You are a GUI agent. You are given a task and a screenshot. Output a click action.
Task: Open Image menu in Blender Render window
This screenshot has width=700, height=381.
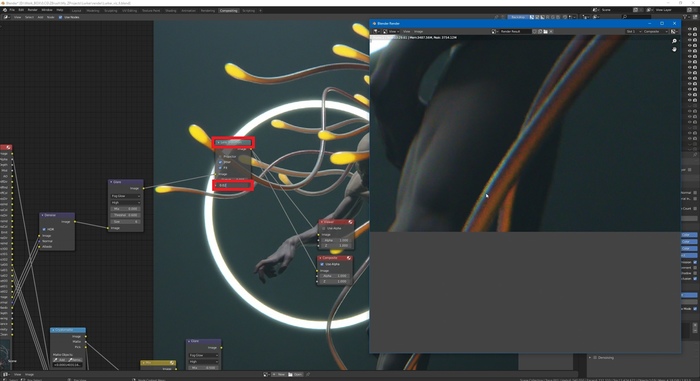(418, 31)
